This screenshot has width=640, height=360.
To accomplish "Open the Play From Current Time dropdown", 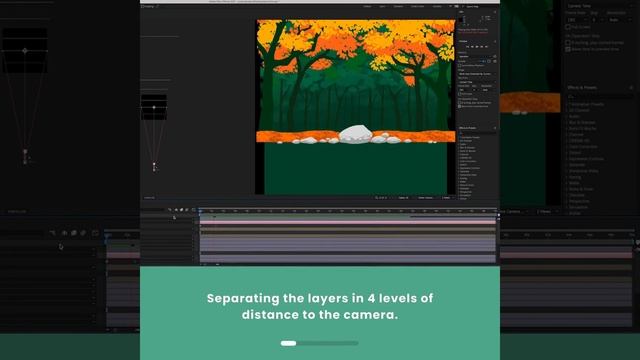I will point(477,82).
